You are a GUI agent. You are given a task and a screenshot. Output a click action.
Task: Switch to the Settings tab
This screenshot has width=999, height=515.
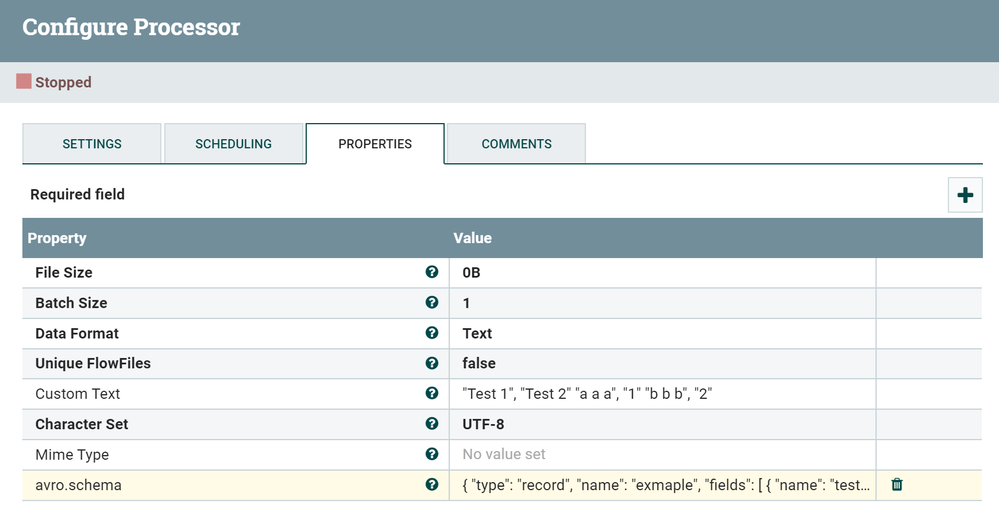(92, 143)
